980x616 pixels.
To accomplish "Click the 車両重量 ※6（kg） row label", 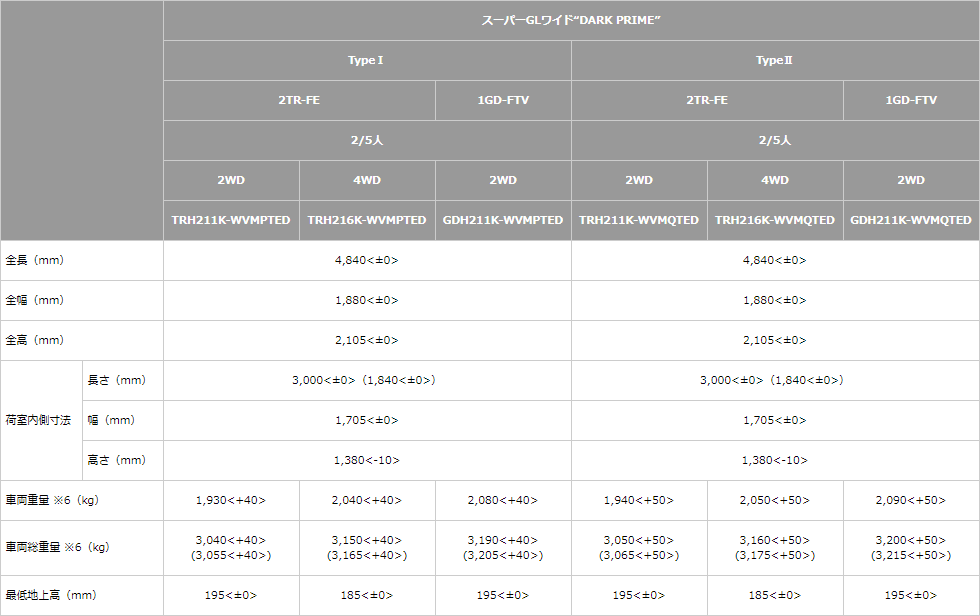I will tap(82, 500).
